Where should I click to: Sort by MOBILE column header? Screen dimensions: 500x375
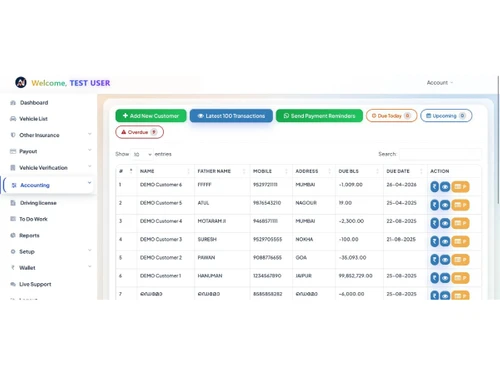tap(271, 171)
